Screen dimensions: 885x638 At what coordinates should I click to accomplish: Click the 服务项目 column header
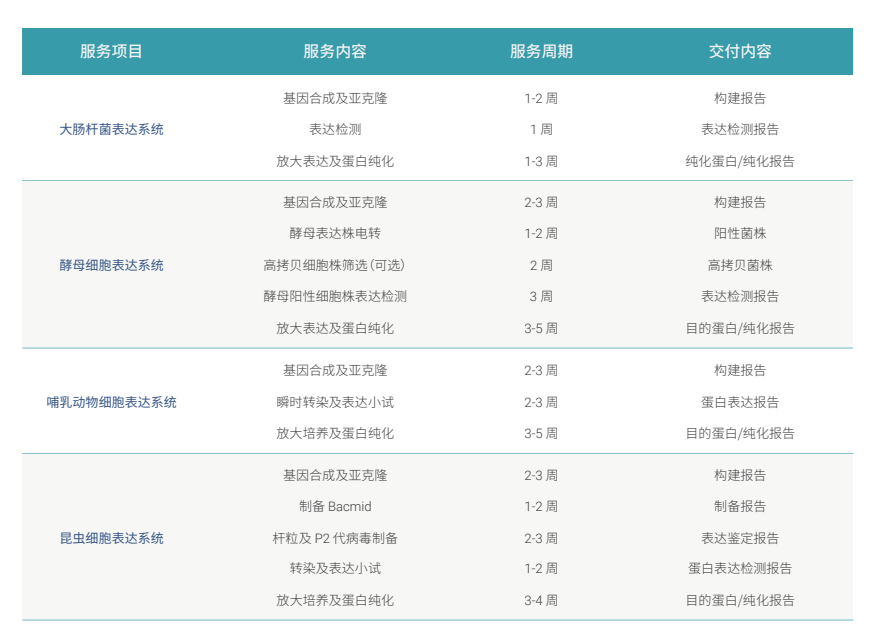click(111, 51)
